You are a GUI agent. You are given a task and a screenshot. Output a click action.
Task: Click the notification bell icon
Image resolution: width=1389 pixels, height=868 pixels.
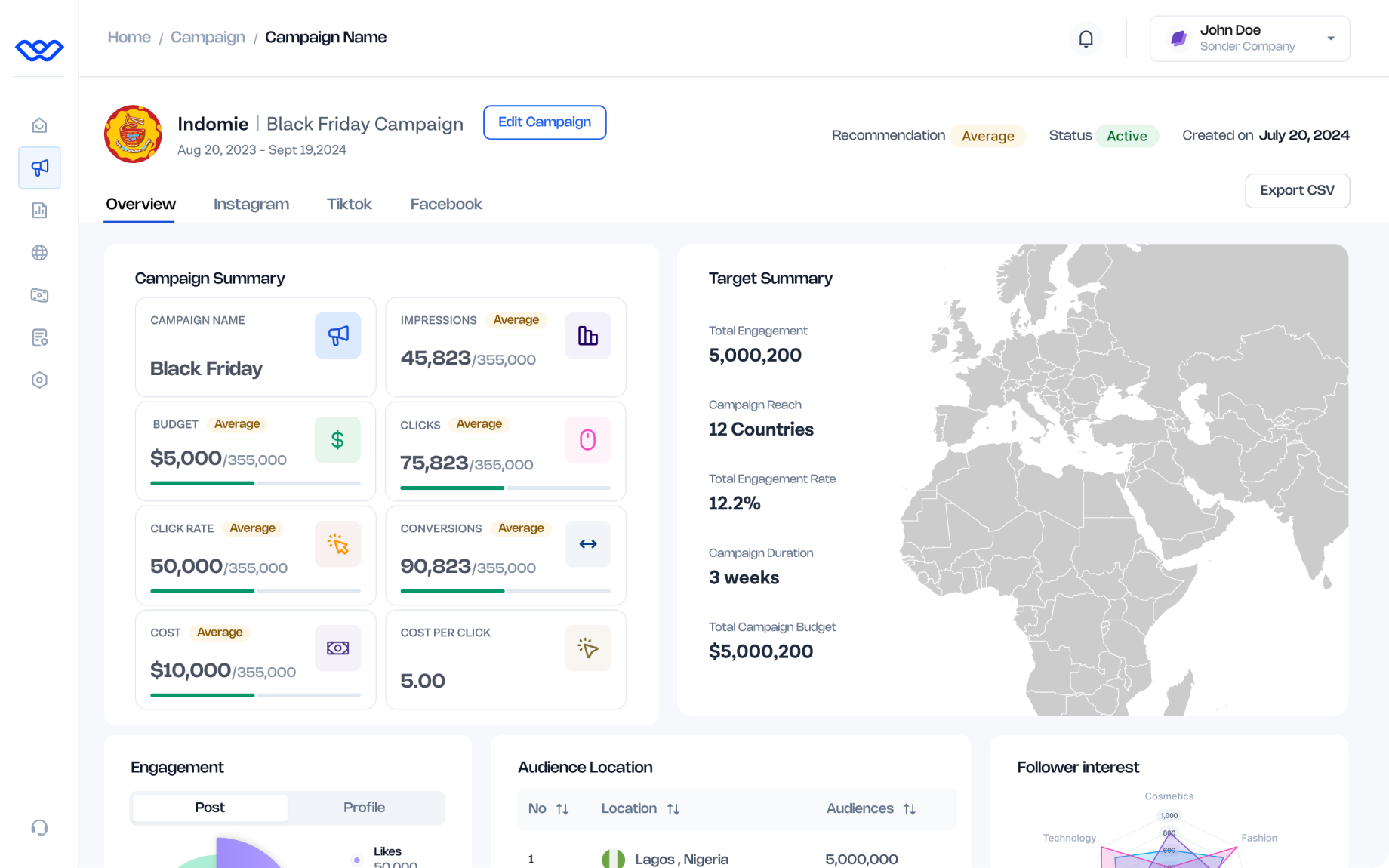pyautogui.click(x=1086, y=38)
